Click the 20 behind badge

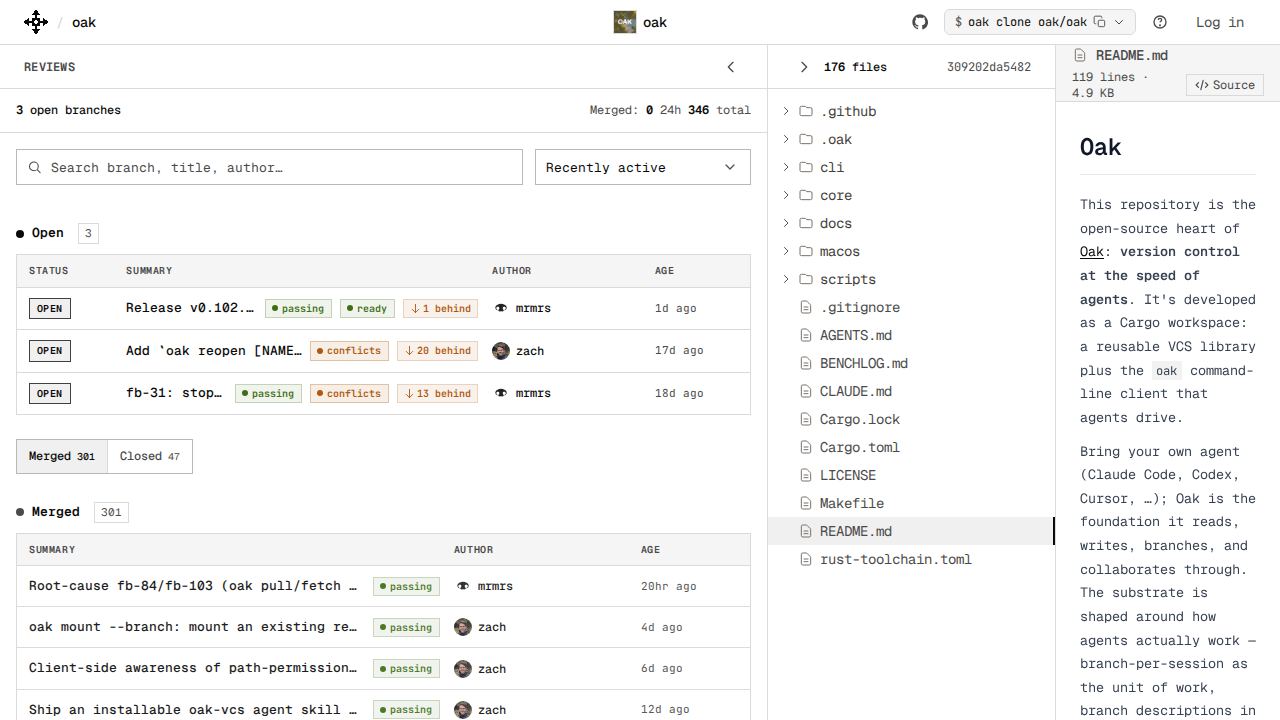tap(437, 351)
